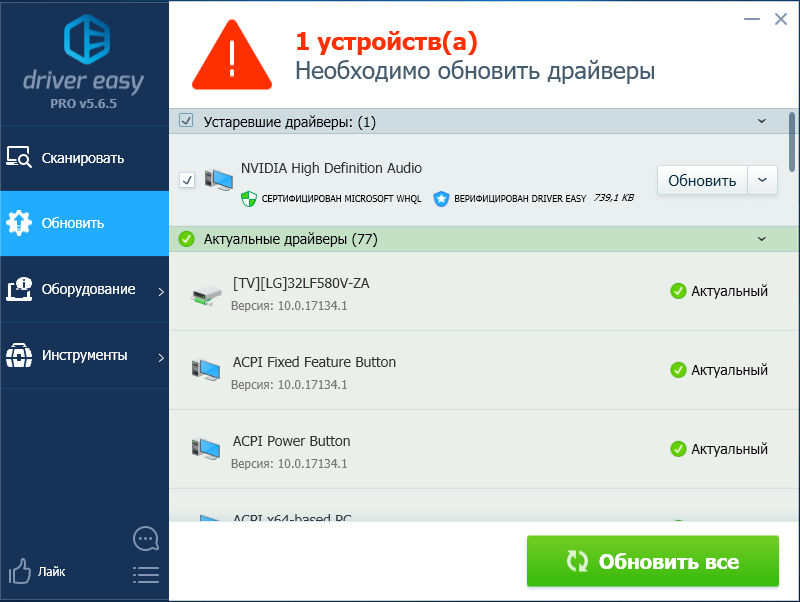The width and height of the screenshot is (800, 602).
Task: Click the LG TV drive device icon
Action: (206, 295)
